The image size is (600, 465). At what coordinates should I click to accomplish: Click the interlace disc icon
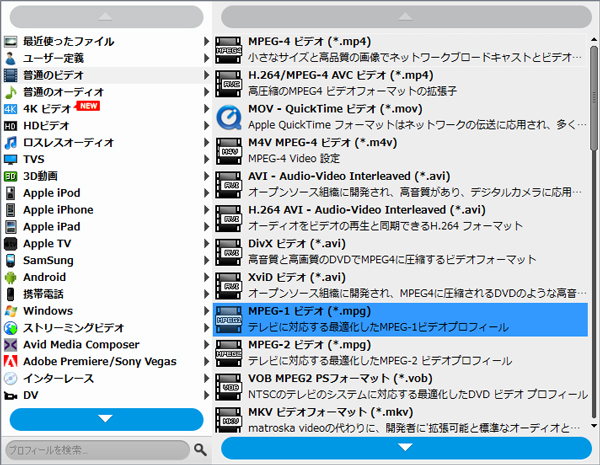click(11, 378)
